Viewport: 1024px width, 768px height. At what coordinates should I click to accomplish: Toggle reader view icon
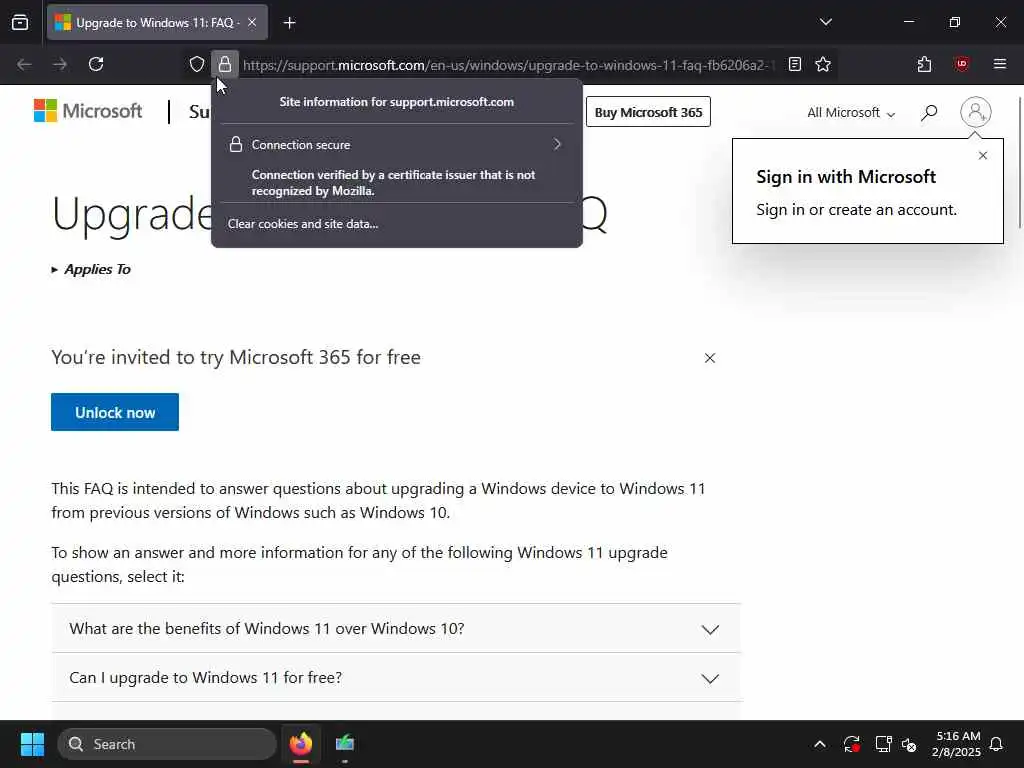(x=795, y=64)
